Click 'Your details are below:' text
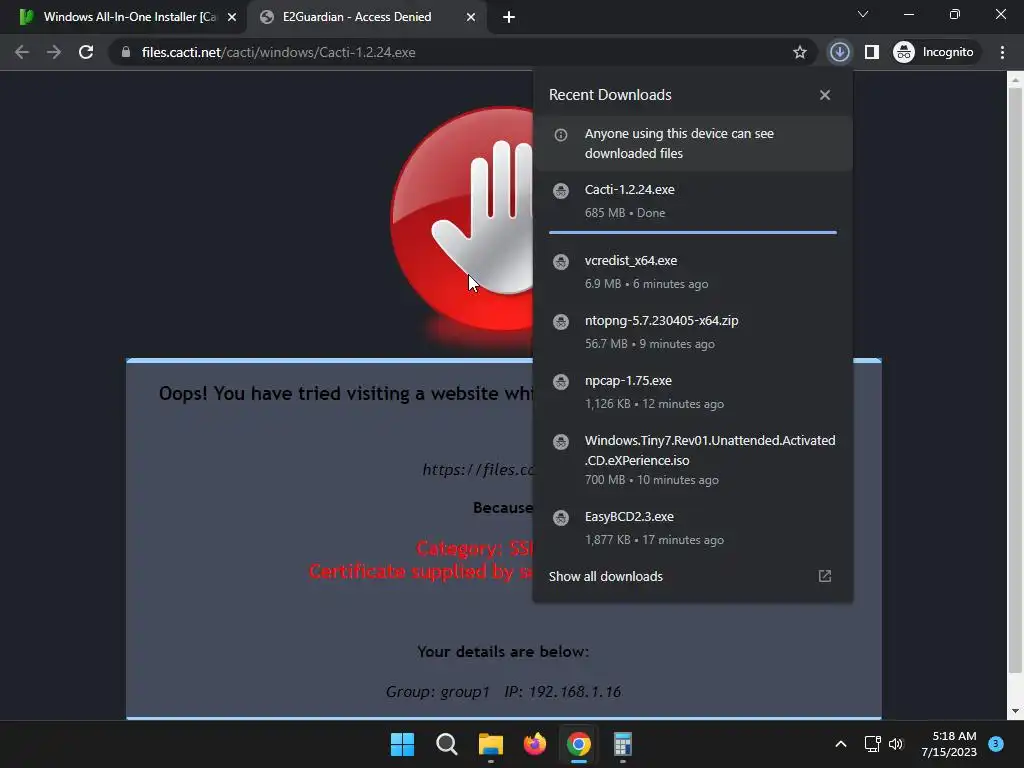This screenshot has width=1024, height=768. click(x=503, y=652)
